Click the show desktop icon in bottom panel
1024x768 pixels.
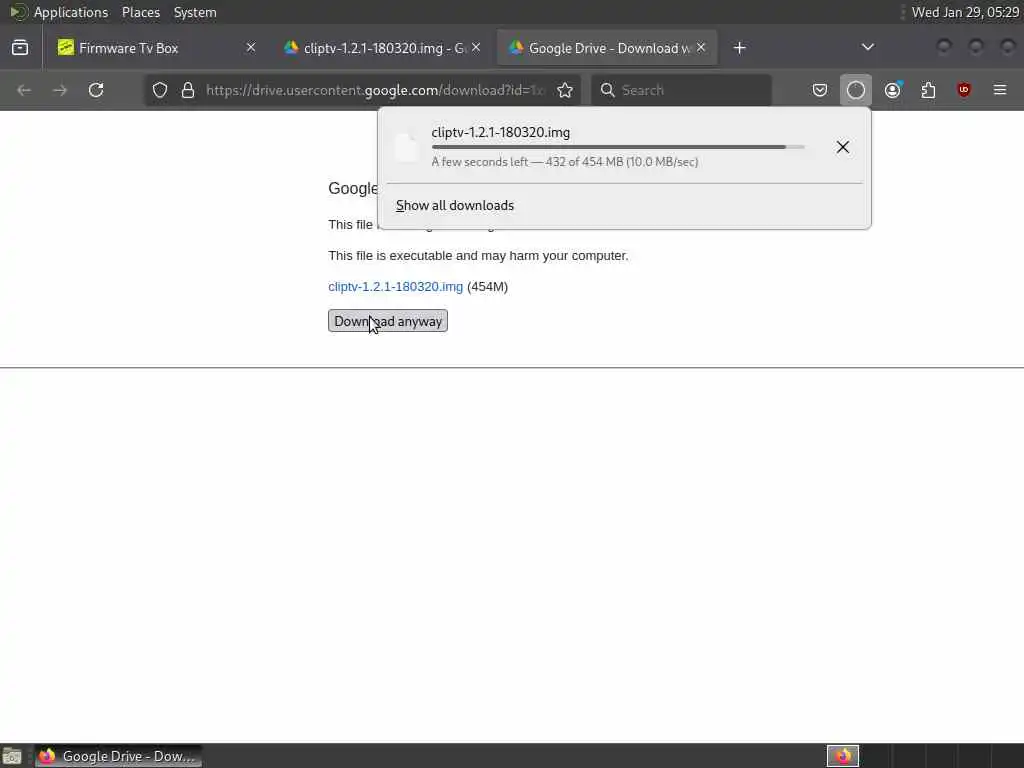tap(12, 756)
